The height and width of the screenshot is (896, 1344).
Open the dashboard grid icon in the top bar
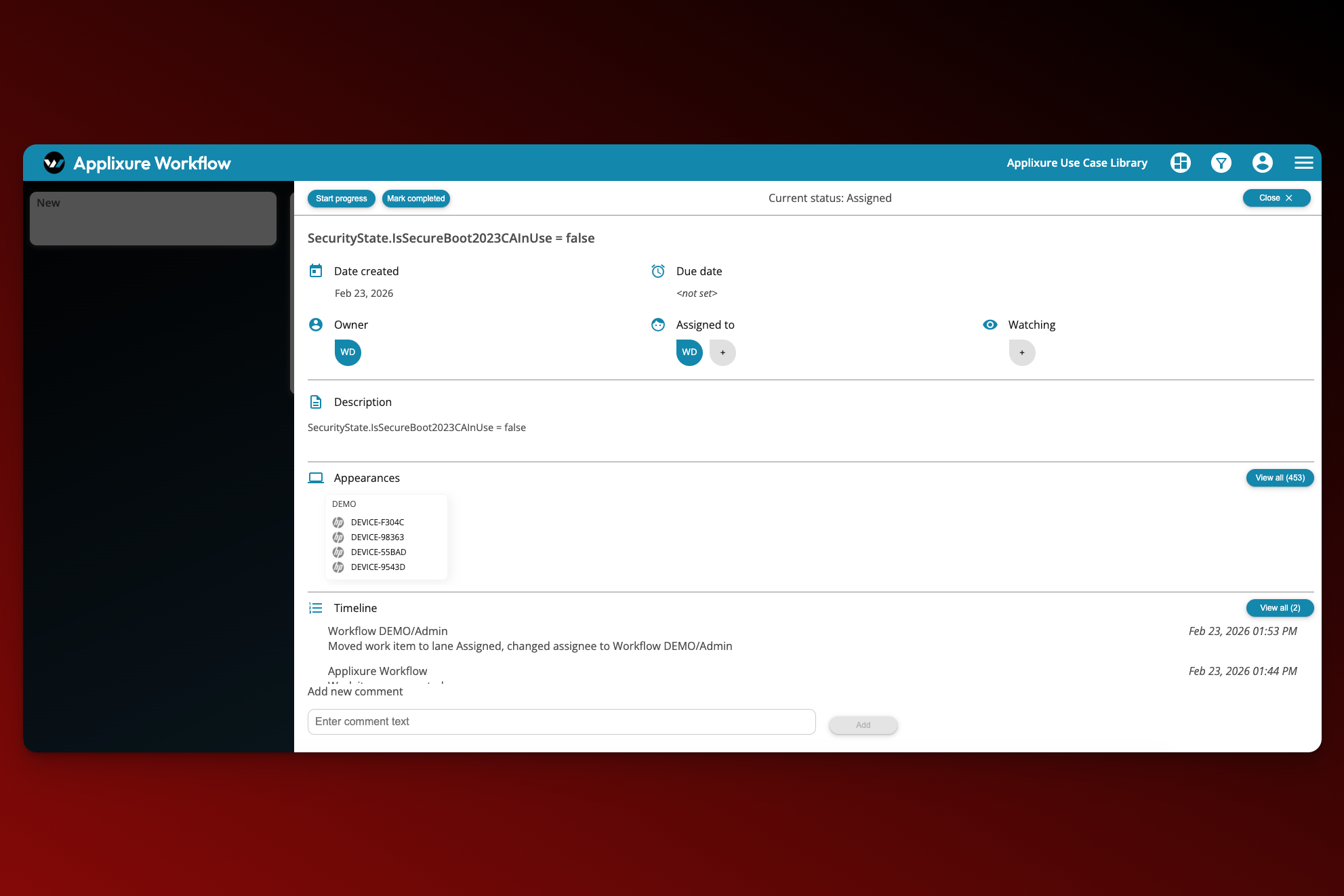click(x=1180, y=163)
